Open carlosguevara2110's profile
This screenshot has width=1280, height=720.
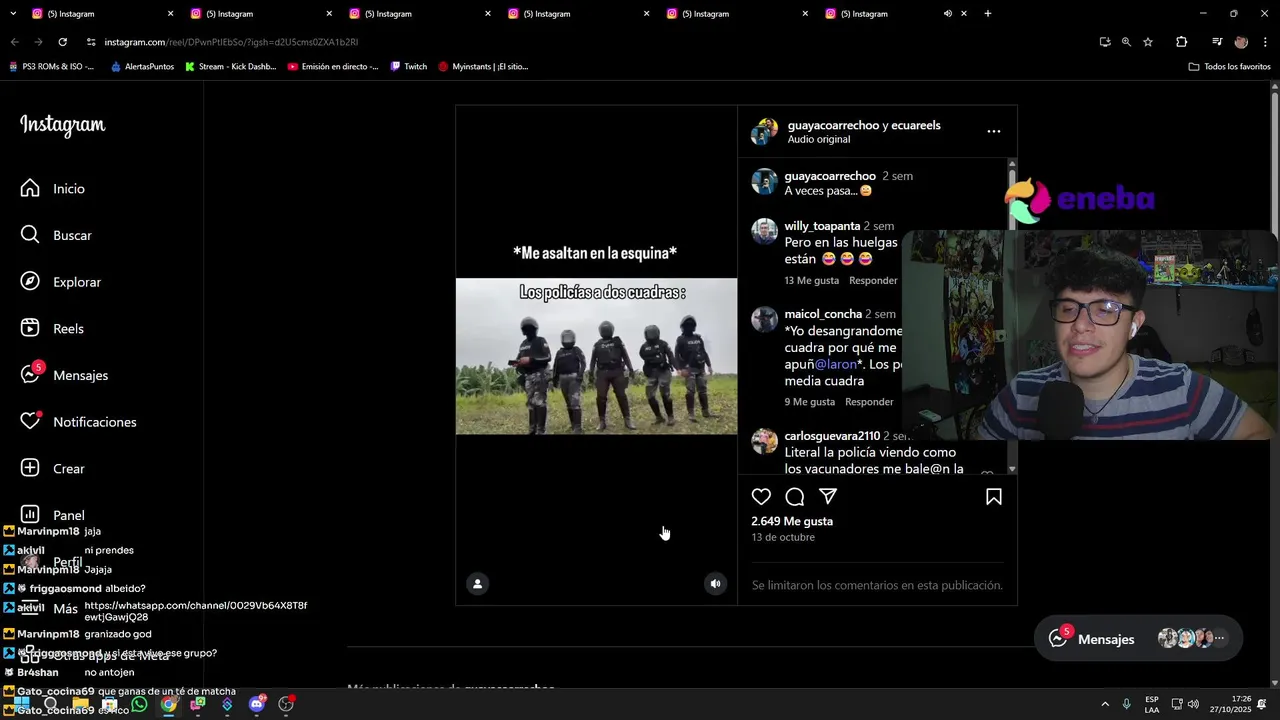point(832,436)
